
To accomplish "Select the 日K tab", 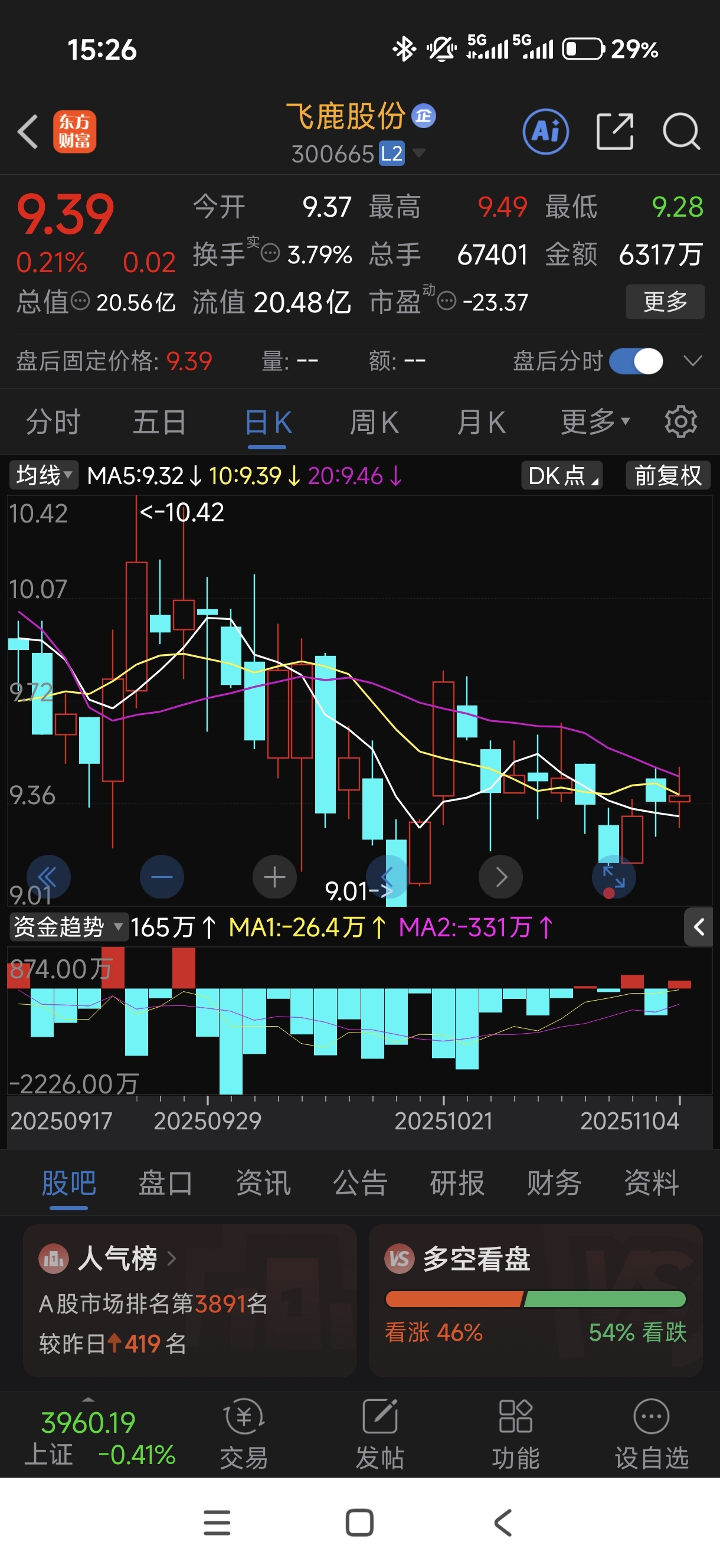I will coord(268,422).
